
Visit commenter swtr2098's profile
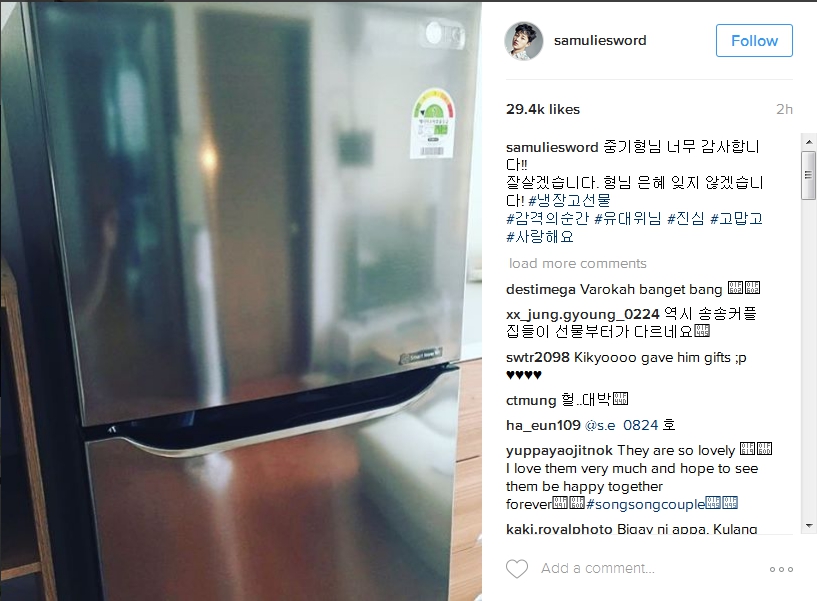tap(538, 357)
